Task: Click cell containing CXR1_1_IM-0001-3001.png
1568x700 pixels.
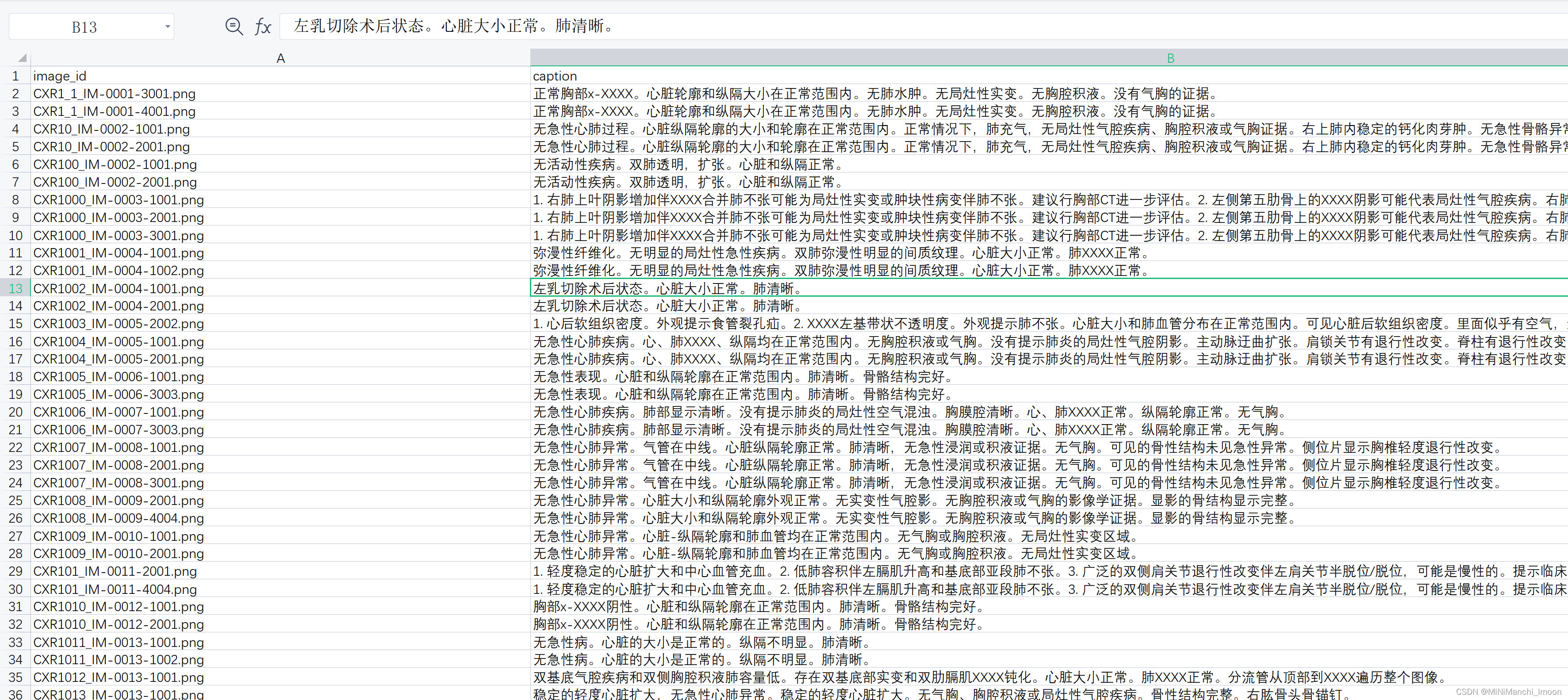Action: (x=115, y=94)
